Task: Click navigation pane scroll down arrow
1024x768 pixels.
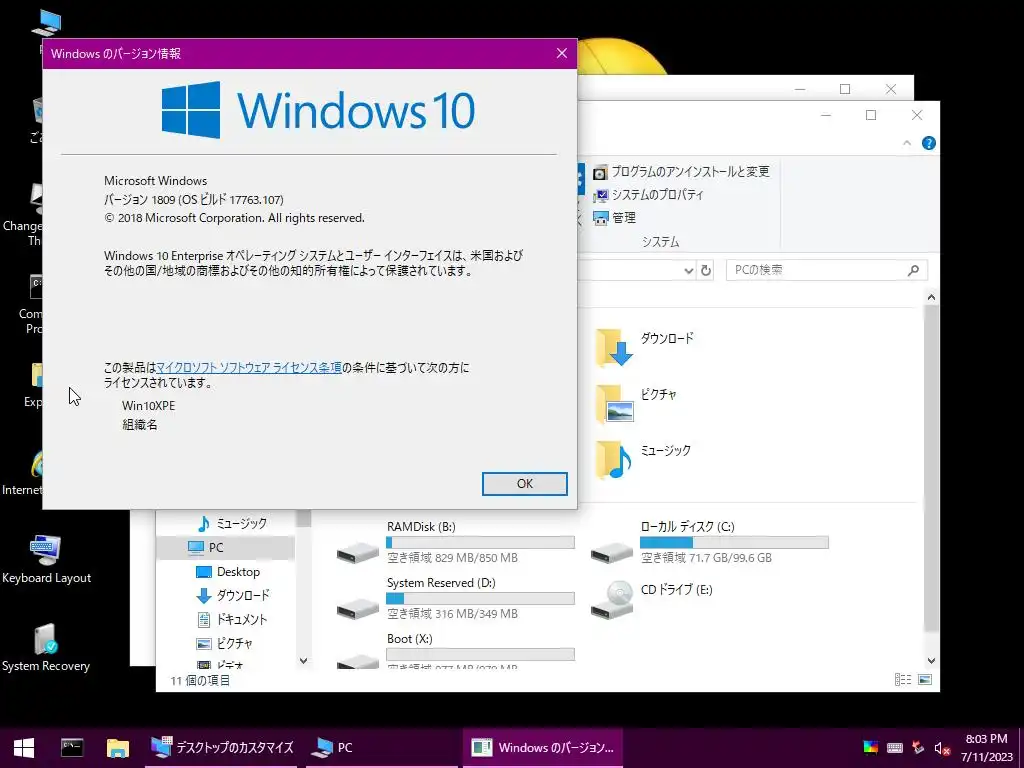Action: (303, 661)
